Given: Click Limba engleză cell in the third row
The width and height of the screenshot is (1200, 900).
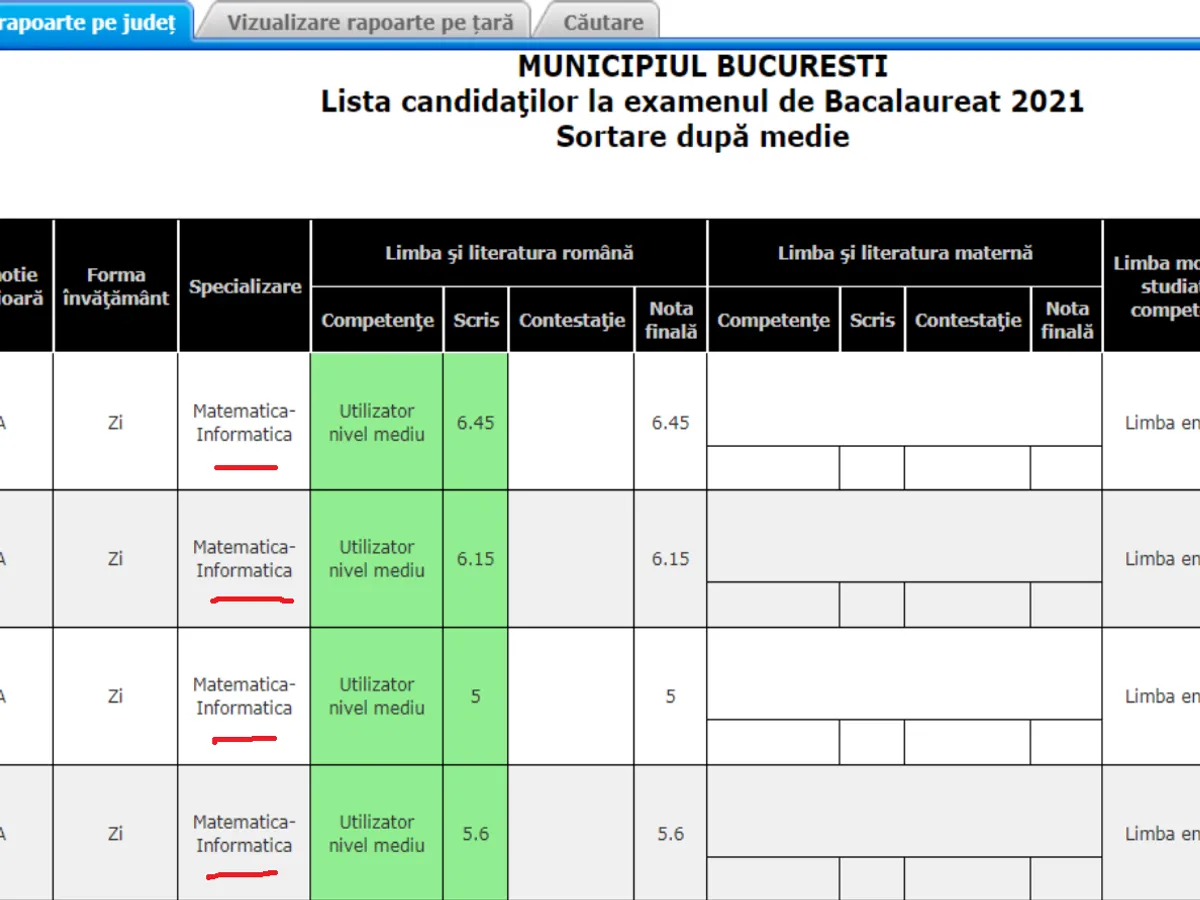Looking at the screenshot, I should [1160, 696].
